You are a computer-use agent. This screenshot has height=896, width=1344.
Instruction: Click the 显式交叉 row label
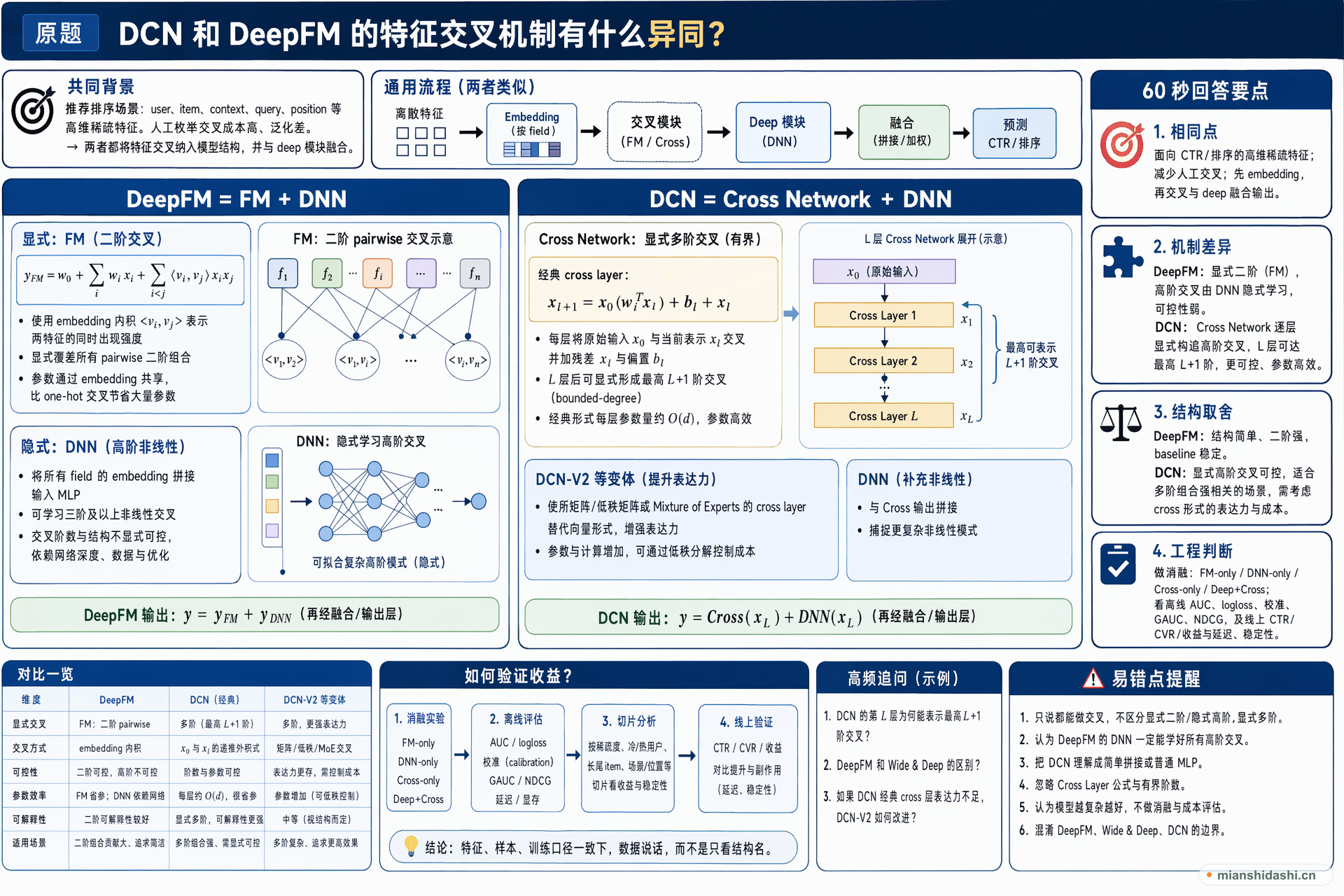[x=29, y=724]
